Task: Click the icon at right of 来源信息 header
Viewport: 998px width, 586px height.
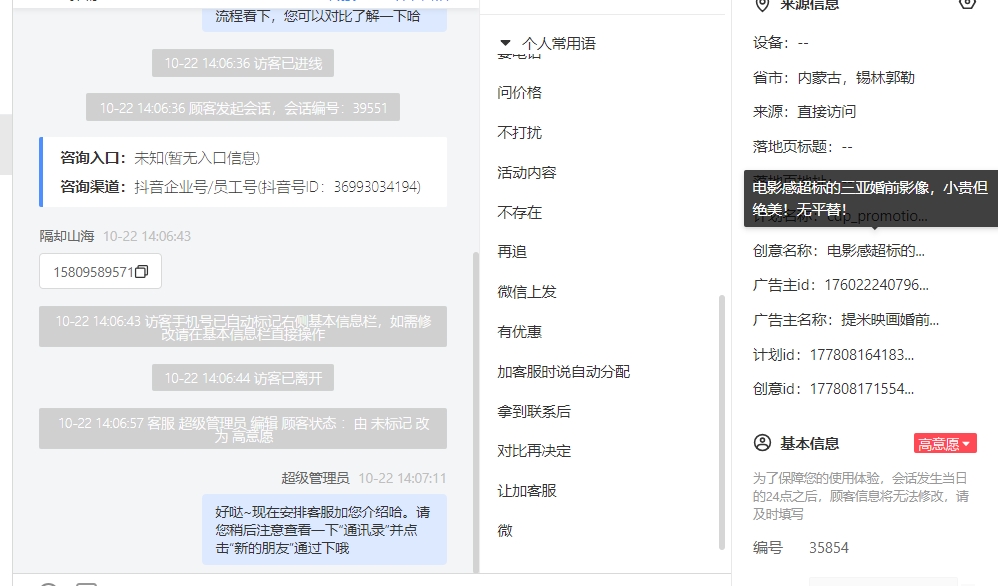Action: coord(967,3)
